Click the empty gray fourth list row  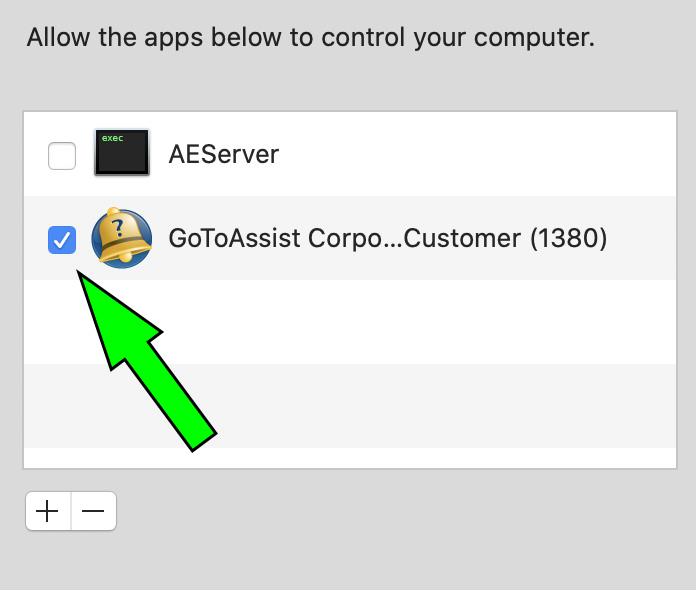click(350, 405)
